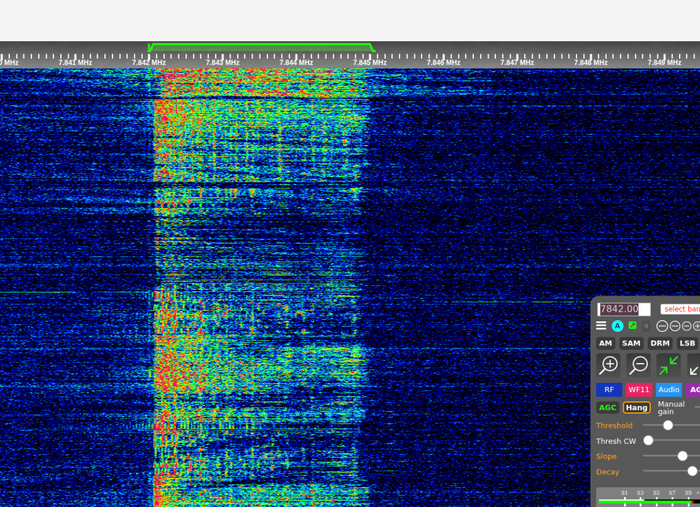Viewport: 700px width, 507px height.
Task: Click the waterfall zoom out magnifier
Action: click(x=639, y=366)
